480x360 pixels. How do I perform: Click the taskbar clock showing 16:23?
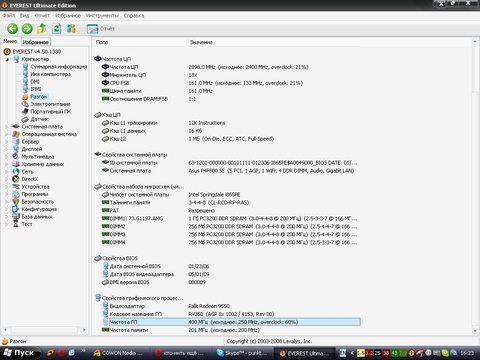tap(467, 353)
